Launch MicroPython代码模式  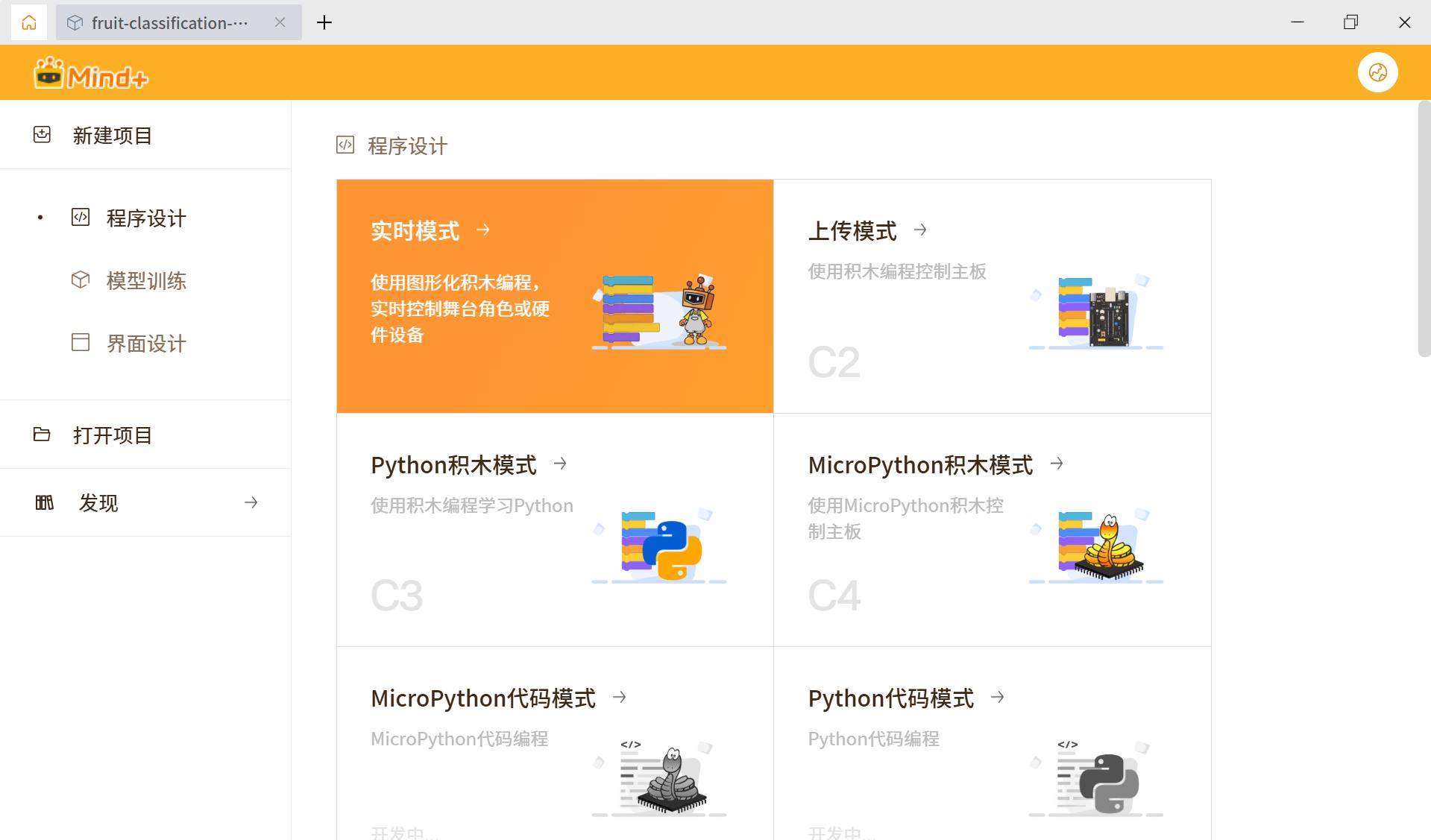pyautogui.click(x=555, y=745)
